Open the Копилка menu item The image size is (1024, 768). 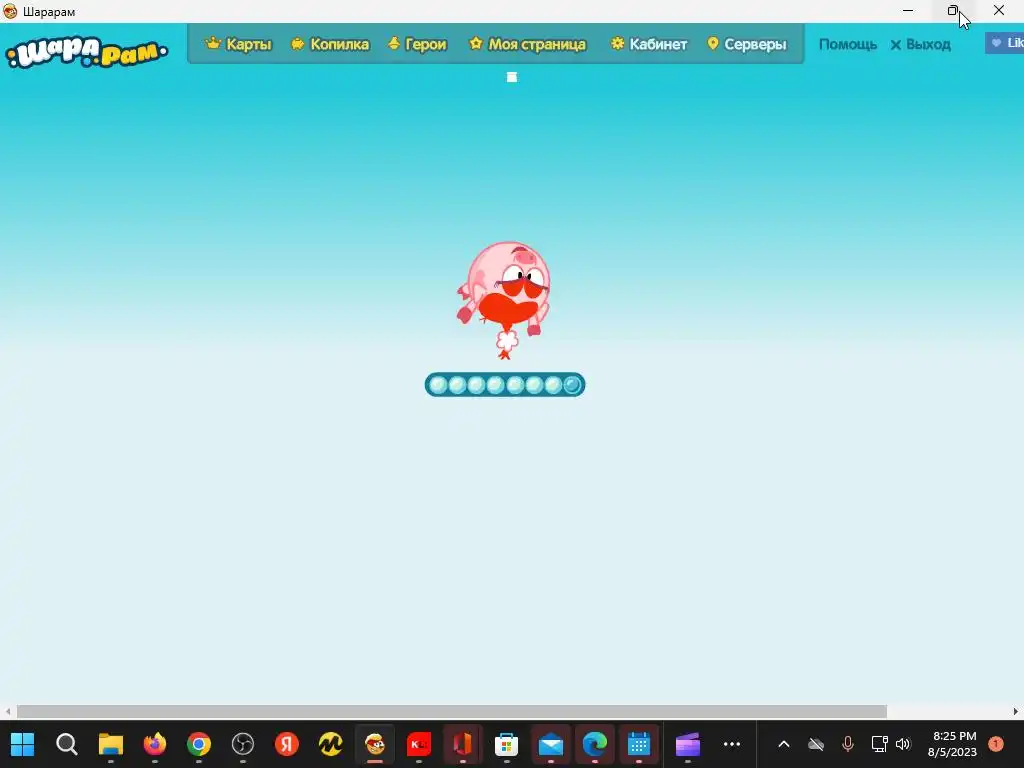tap(330, 44)
